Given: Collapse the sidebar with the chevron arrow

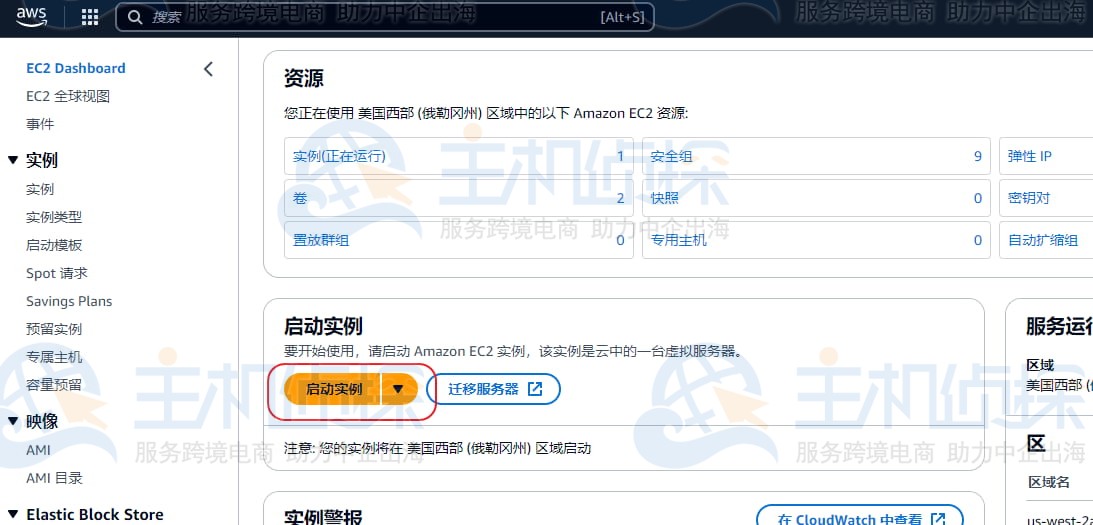Looking at the screenshot, I should pyautogui.click(x=208, y=68).
